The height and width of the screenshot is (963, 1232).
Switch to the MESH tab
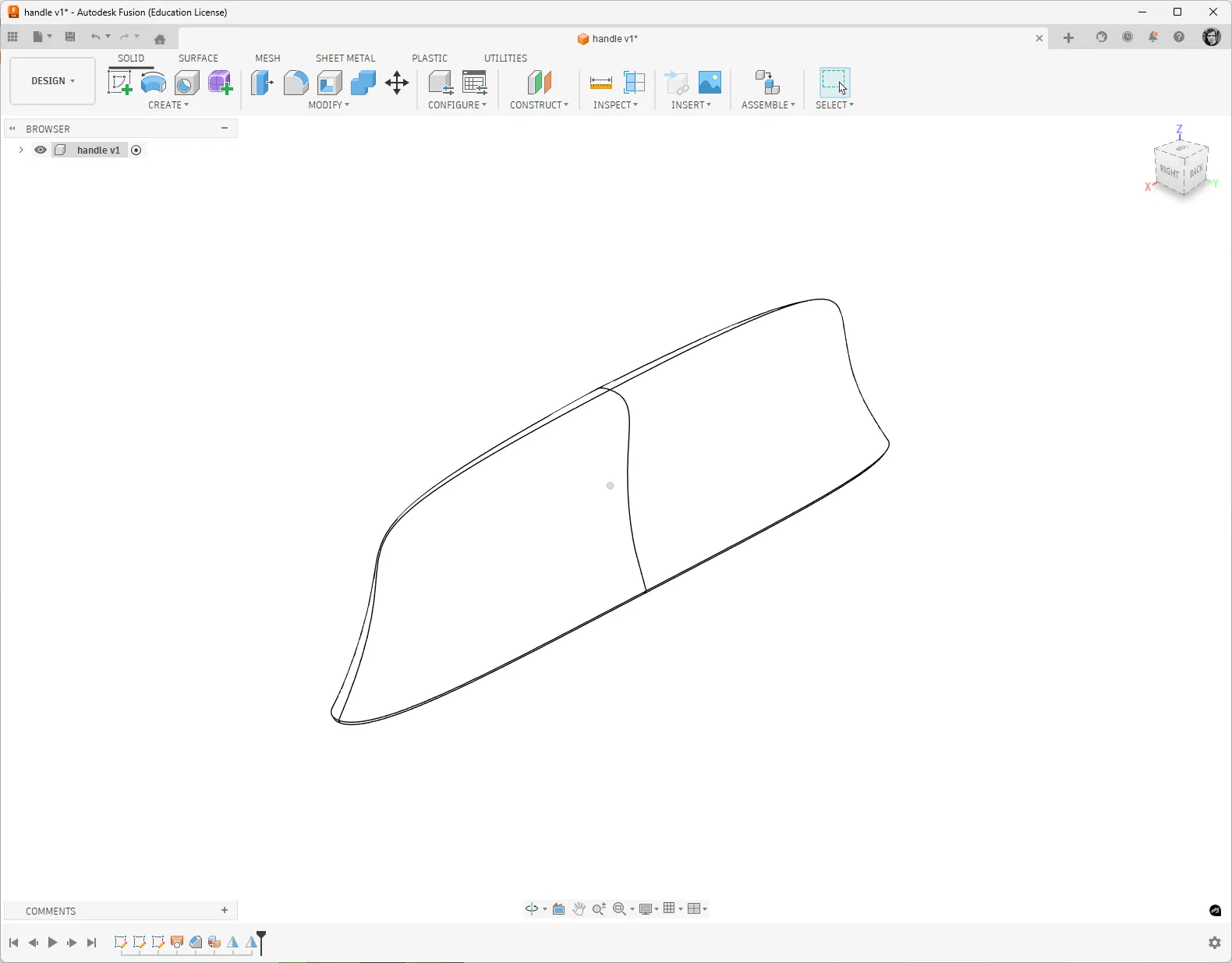tap(267, 58)
